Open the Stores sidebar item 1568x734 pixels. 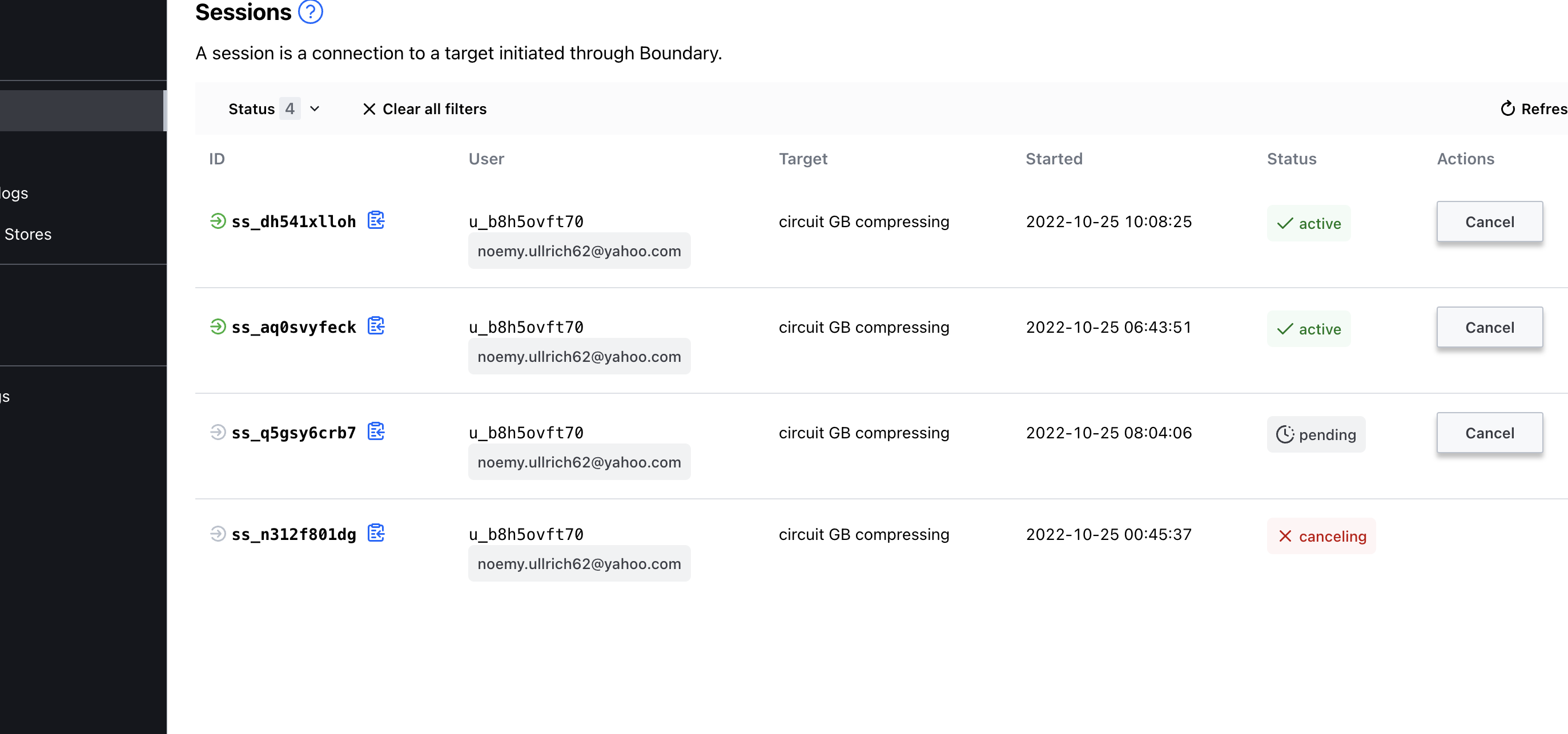pos(27,235)
